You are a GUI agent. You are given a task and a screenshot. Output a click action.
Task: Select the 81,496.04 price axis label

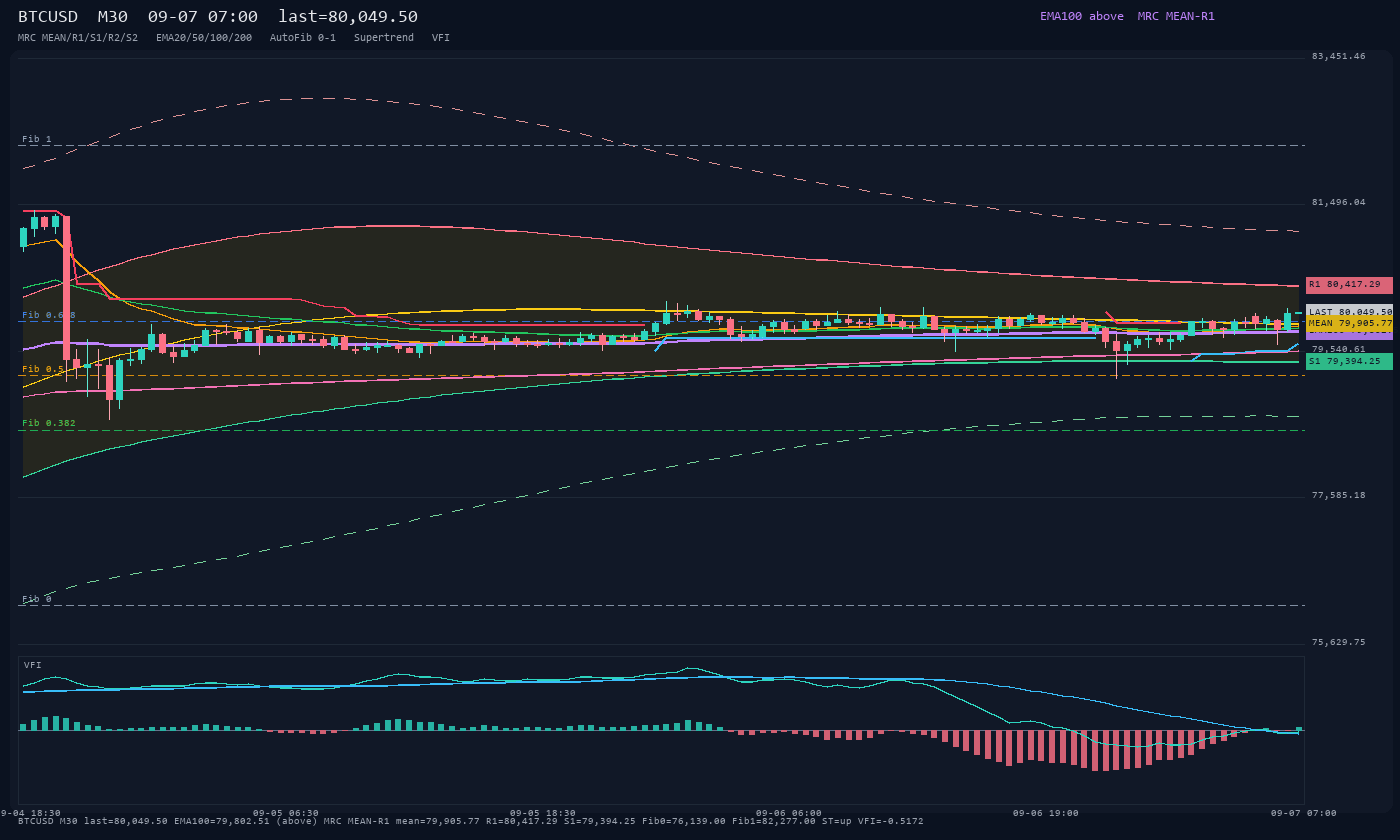1338,202
